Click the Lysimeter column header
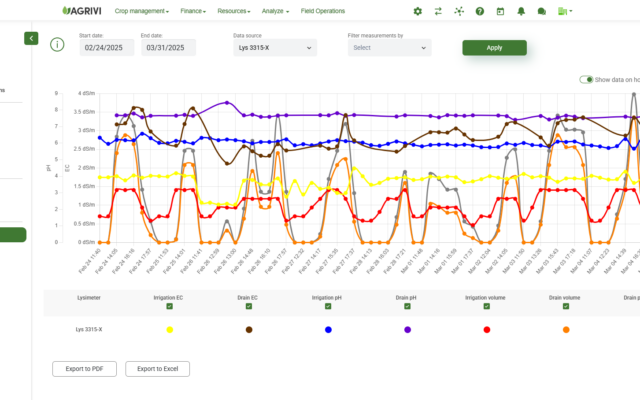 89,298
